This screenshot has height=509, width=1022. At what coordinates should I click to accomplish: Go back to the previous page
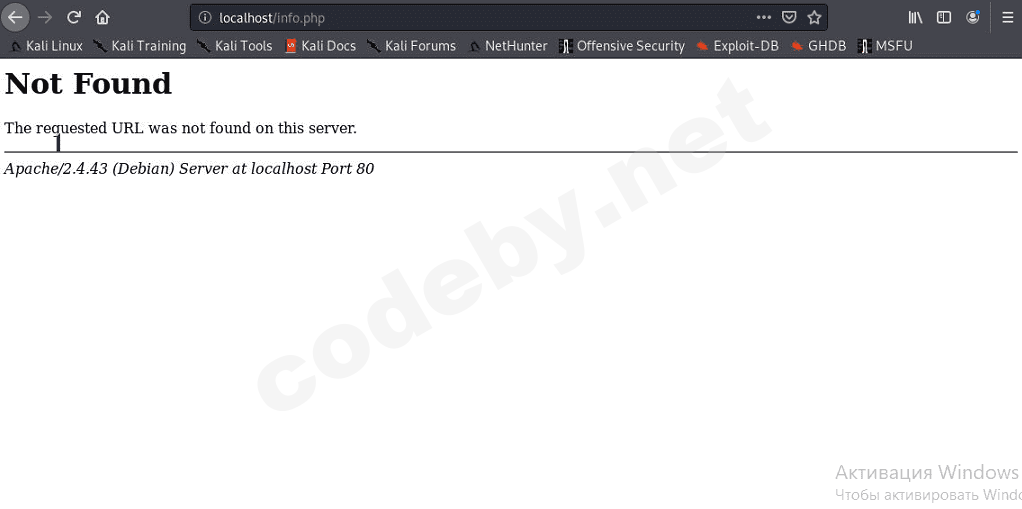[15, 18]
